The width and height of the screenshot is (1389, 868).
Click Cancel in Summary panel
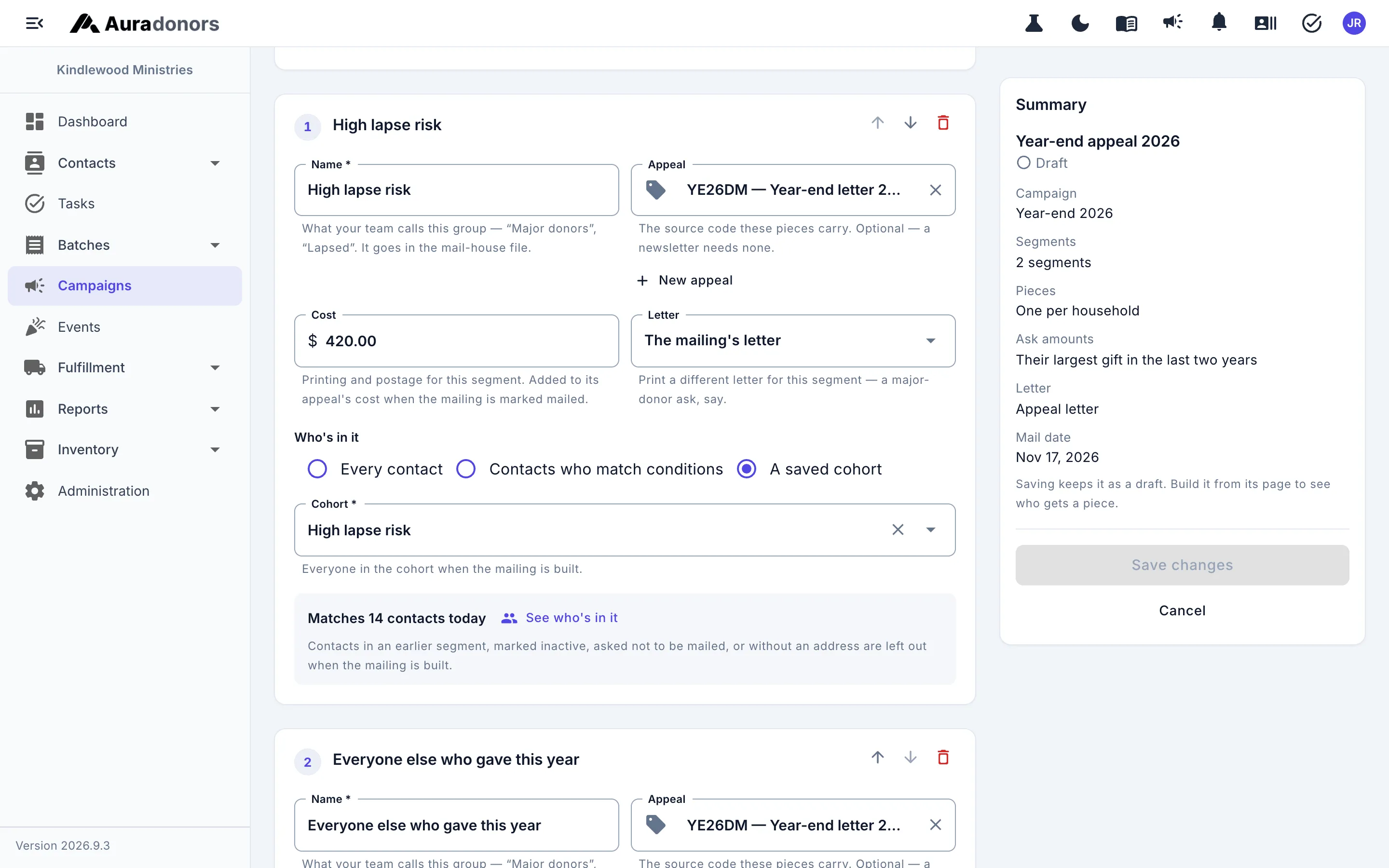[1182, 610]
